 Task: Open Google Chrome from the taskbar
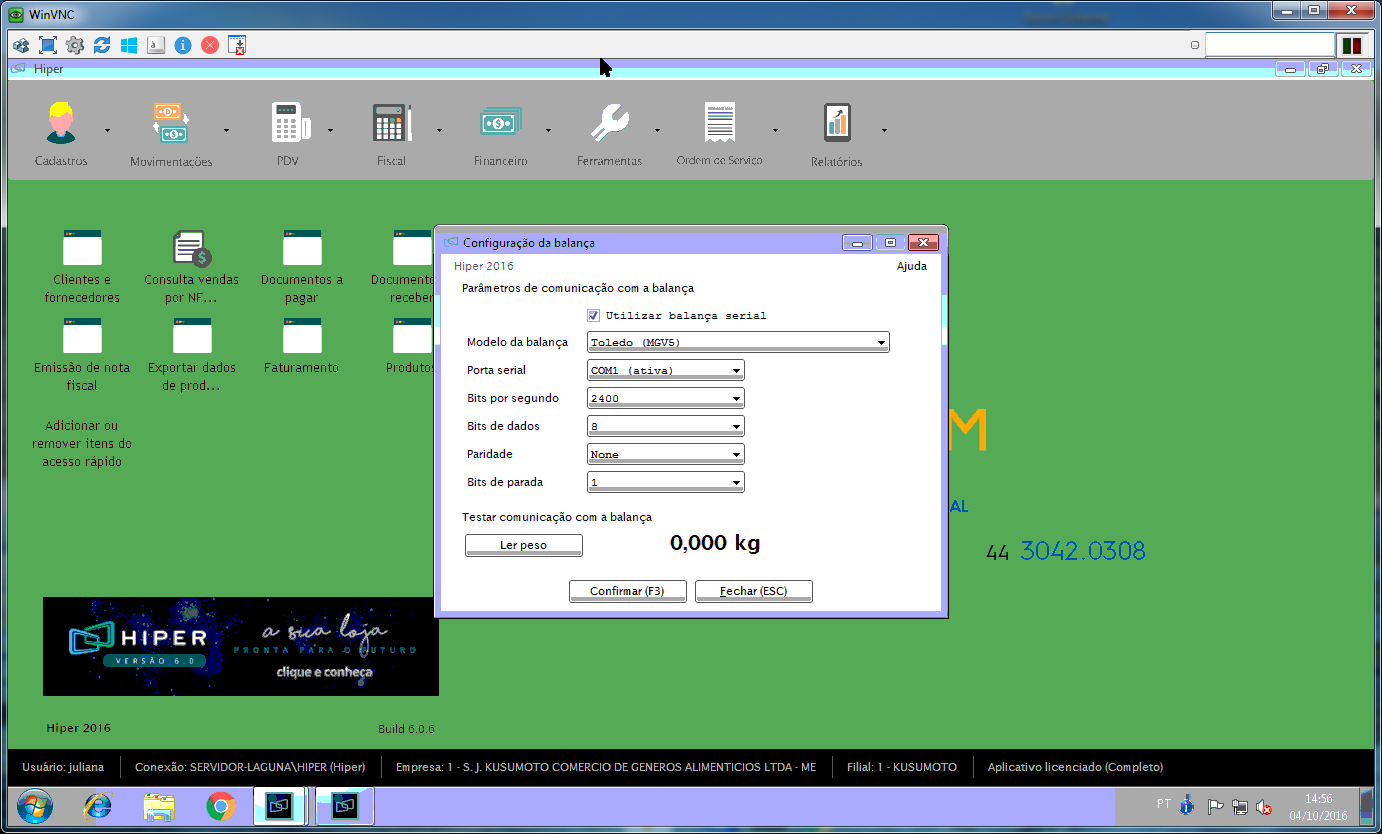coord(220,806)
